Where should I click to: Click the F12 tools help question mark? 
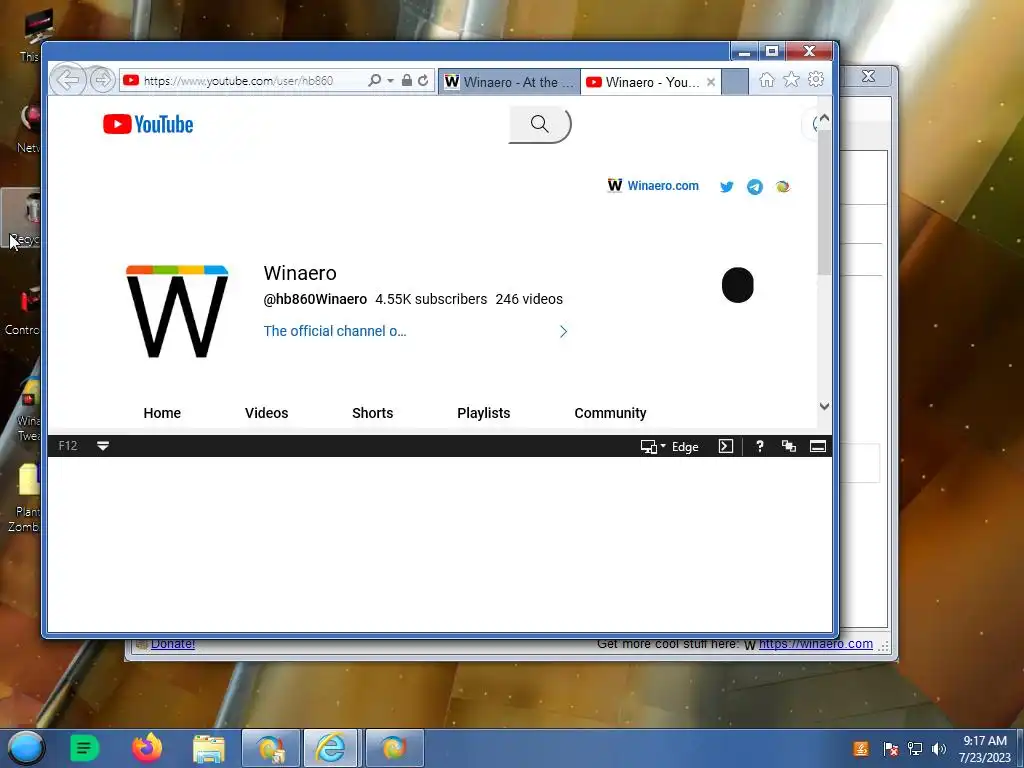click(x=760, y=446)
